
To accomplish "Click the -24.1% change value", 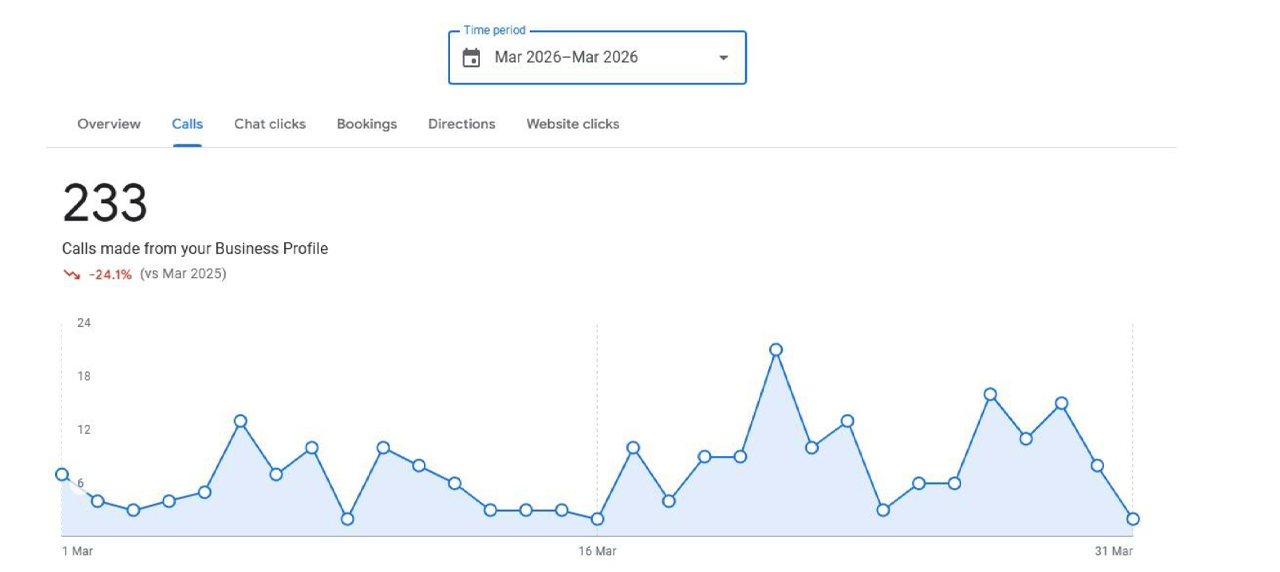I will coord(110,274).
